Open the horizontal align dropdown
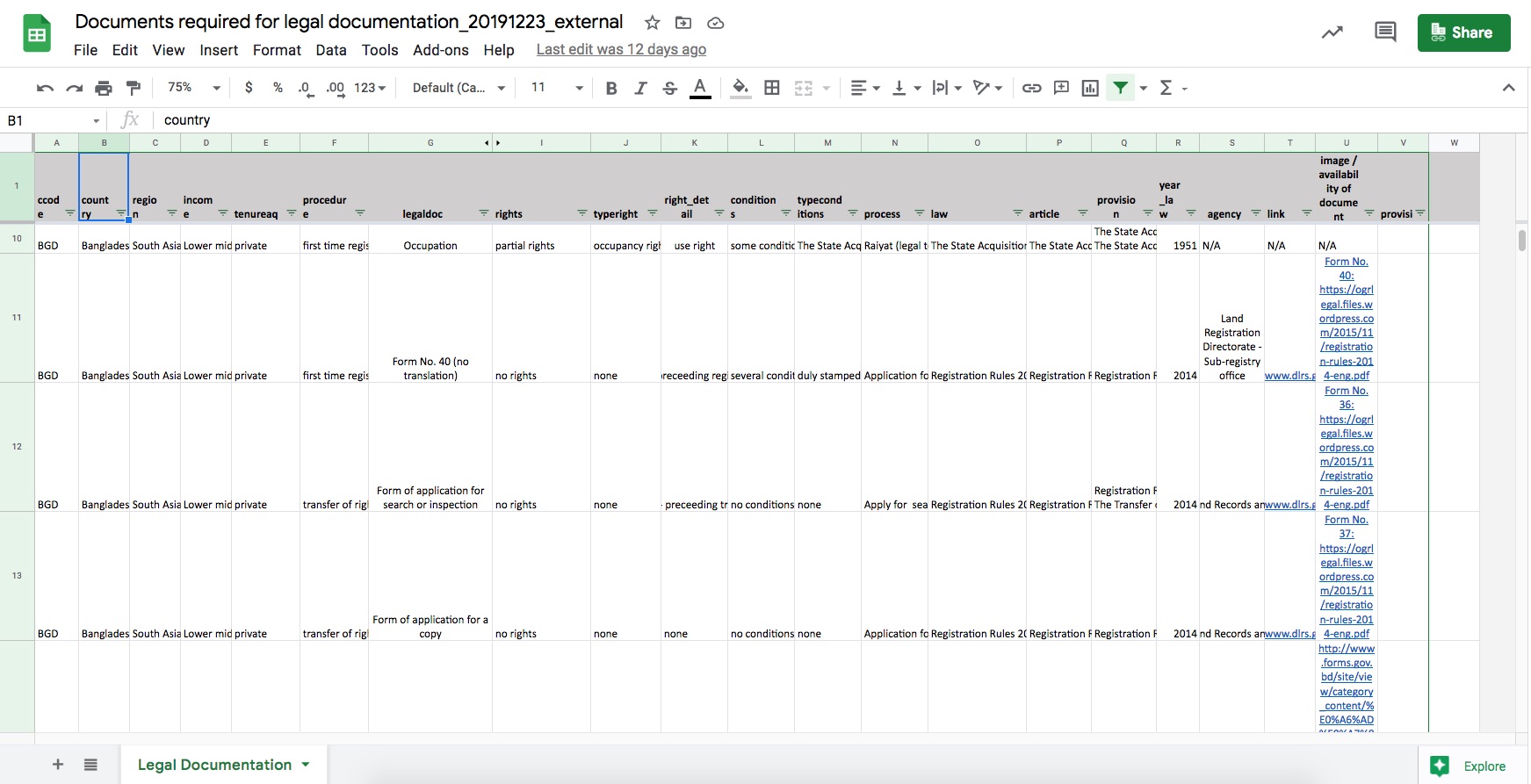 [865, 88]
